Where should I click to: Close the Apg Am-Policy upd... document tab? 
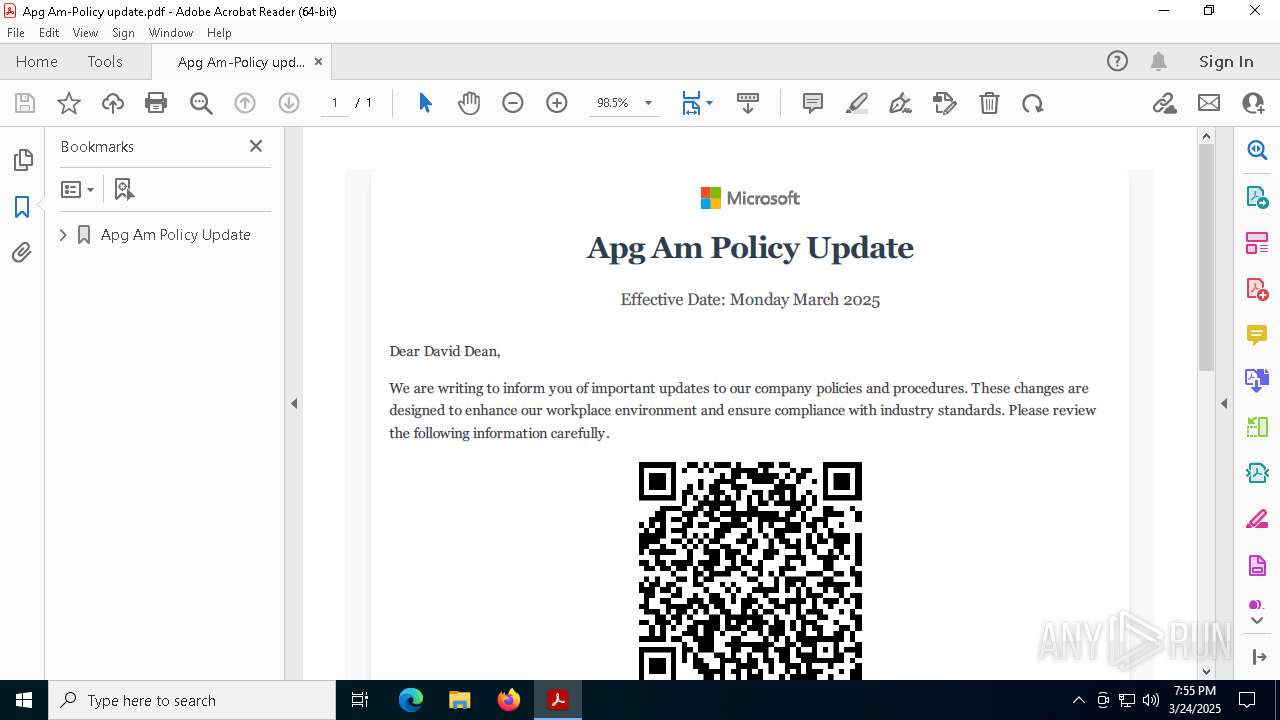(318, 61)
